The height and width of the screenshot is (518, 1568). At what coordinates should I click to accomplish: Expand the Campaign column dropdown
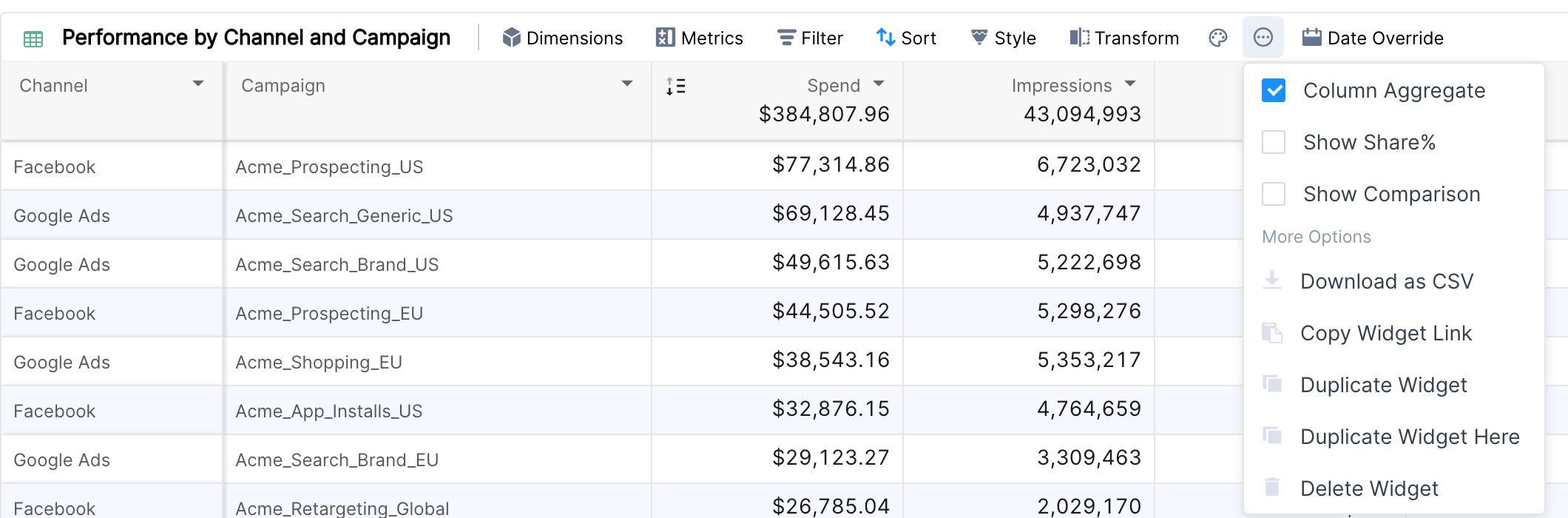click(627, 84)
